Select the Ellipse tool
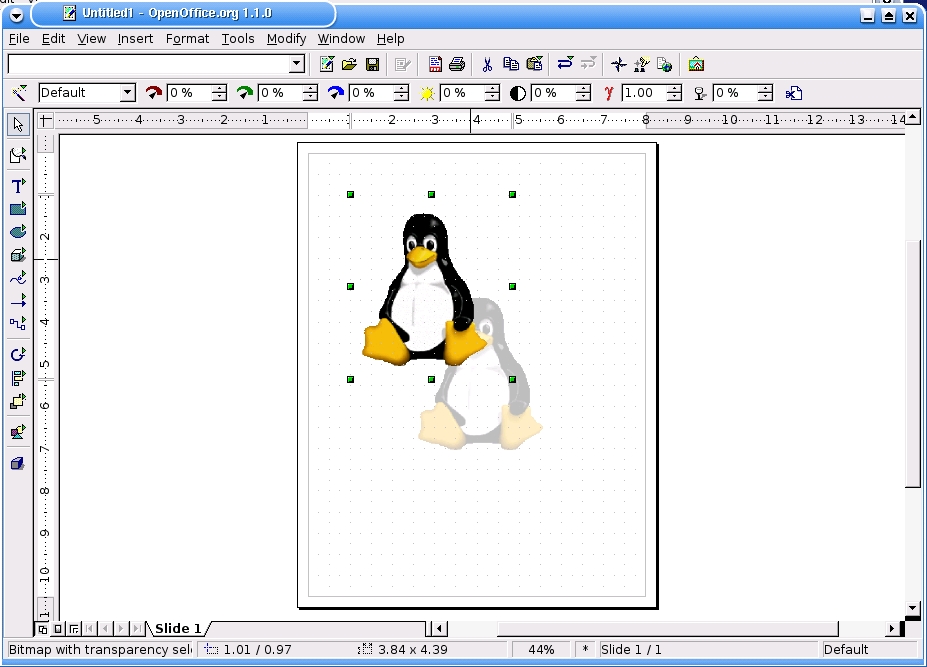Screen dimensions: 927x667 click(17, 231)
